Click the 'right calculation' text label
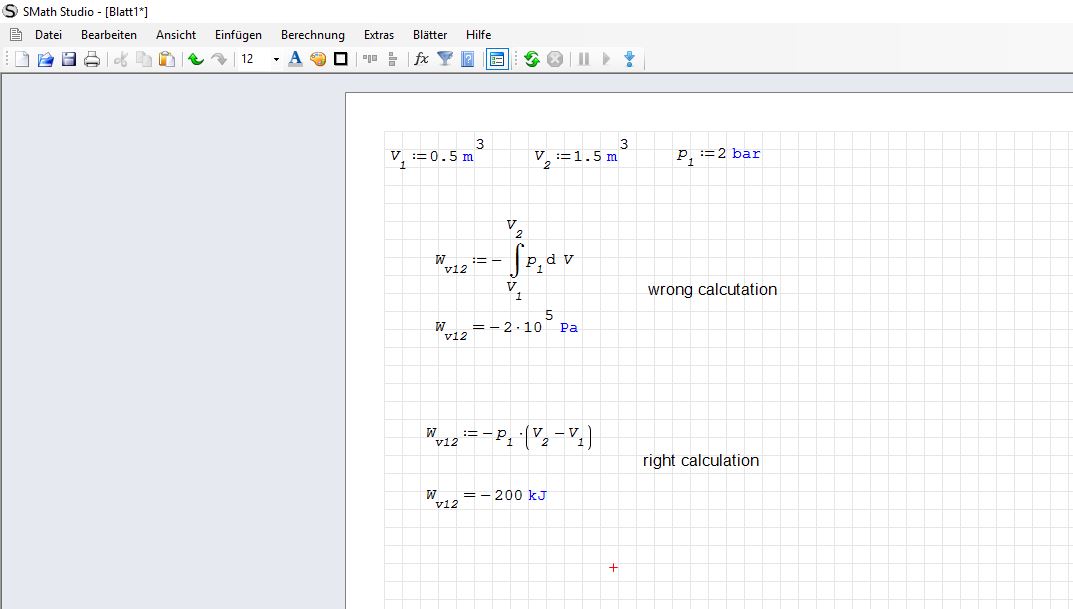The image size is (1073, 609). pyautogui.click(x=701, y=461)
